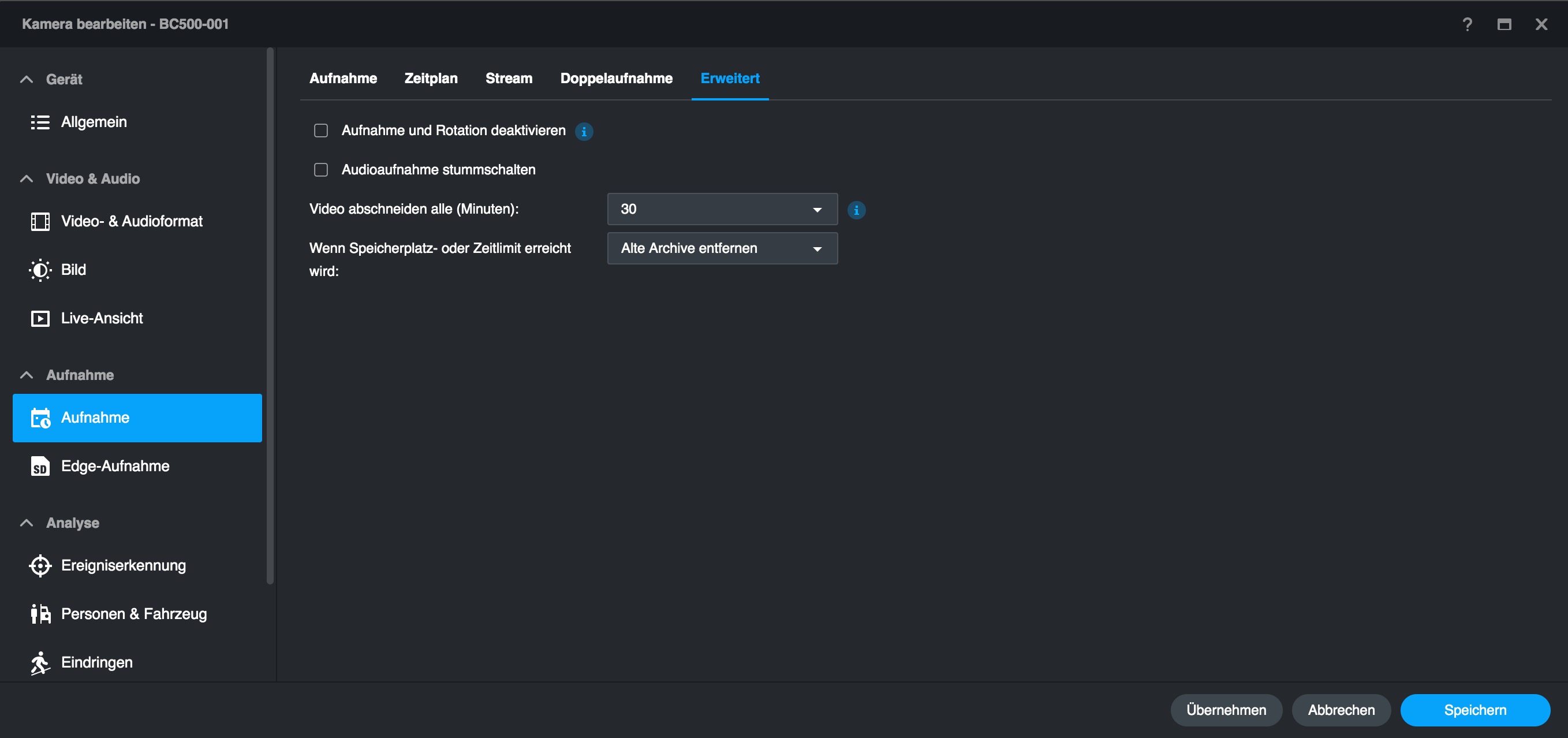Select the Bild brightness icon
1568x738 pixels.
pyautogui.click(x=40, y=270)
